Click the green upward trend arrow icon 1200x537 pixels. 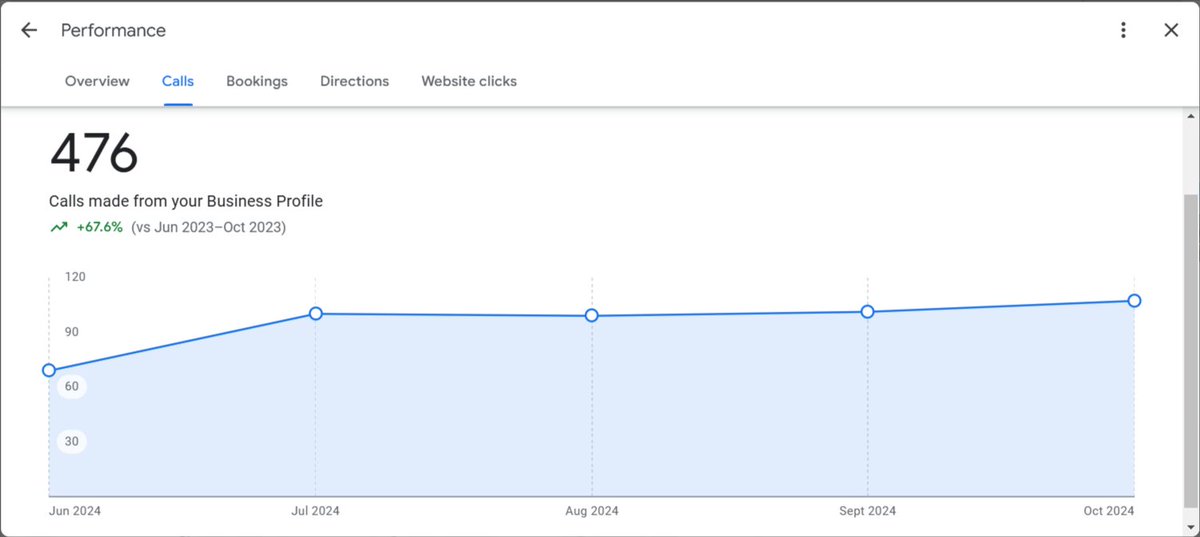click(x=59, y=227)
